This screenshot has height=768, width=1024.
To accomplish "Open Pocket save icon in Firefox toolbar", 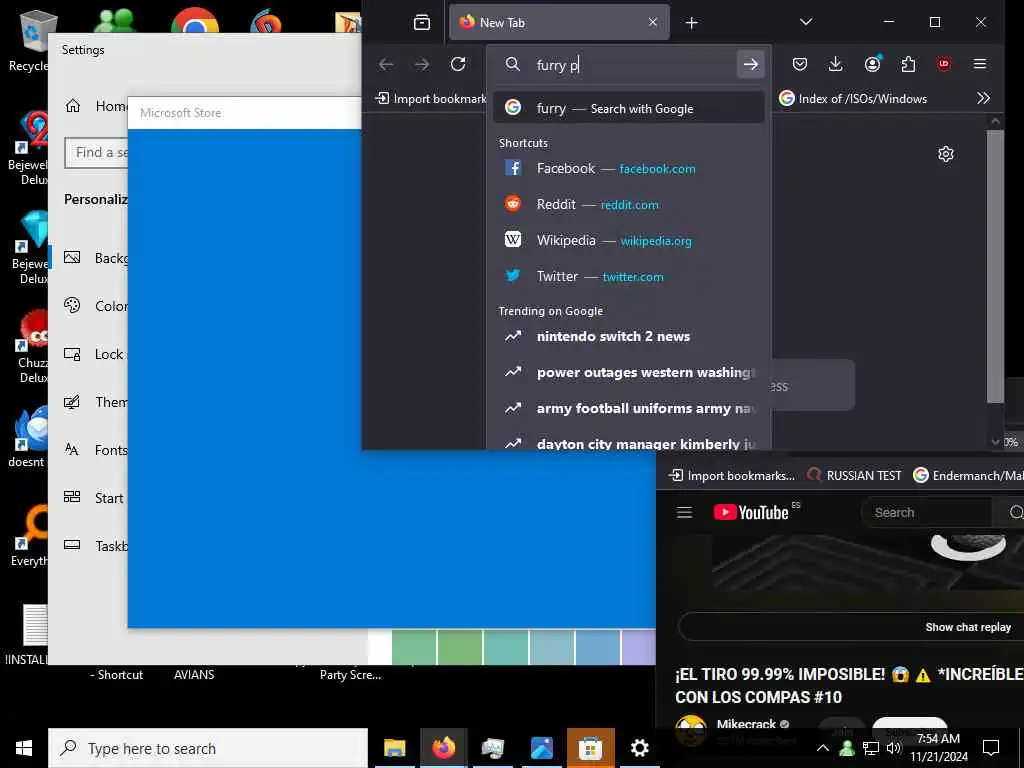I will click(x=799, y=64).
